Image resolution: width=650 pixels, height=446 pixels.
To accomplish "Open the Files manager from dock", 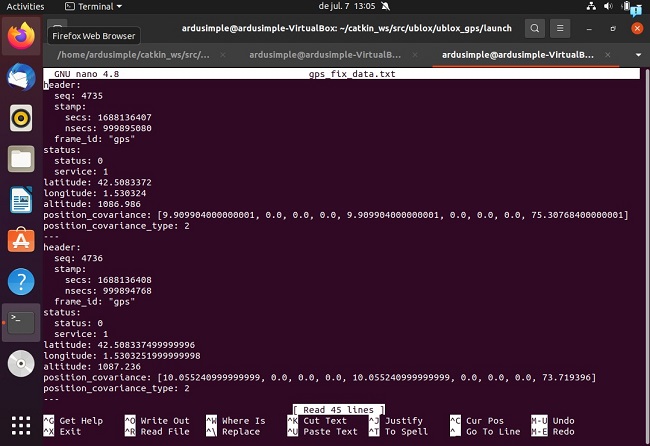I will point(21,159).
